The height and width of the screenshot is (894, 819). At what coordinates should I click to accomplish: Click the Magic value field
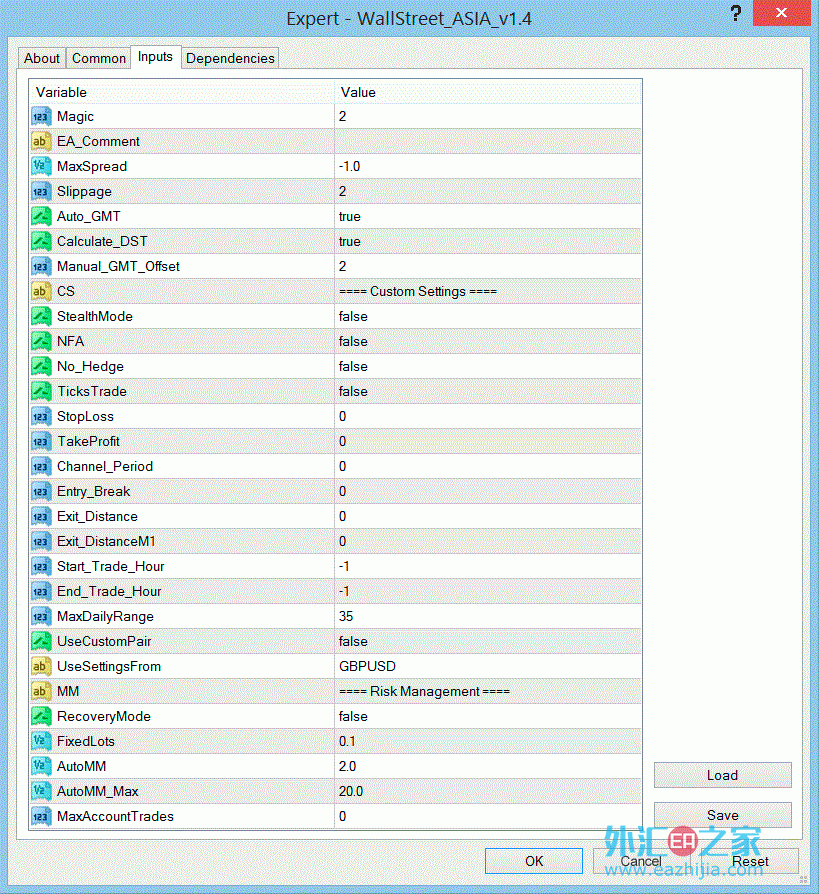488,116
